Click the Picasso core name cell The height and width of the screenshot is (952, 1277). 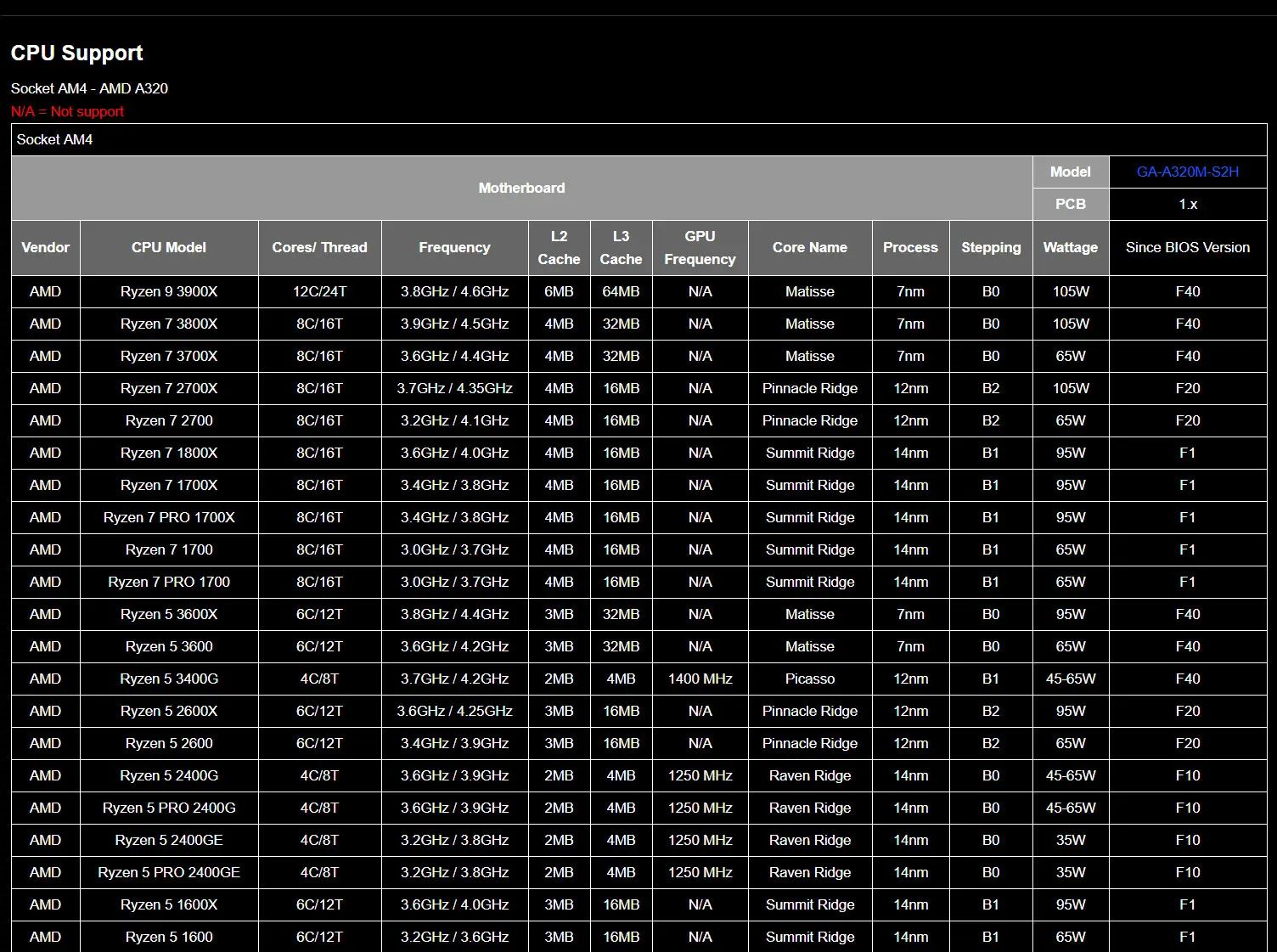[x=810, y=679]
